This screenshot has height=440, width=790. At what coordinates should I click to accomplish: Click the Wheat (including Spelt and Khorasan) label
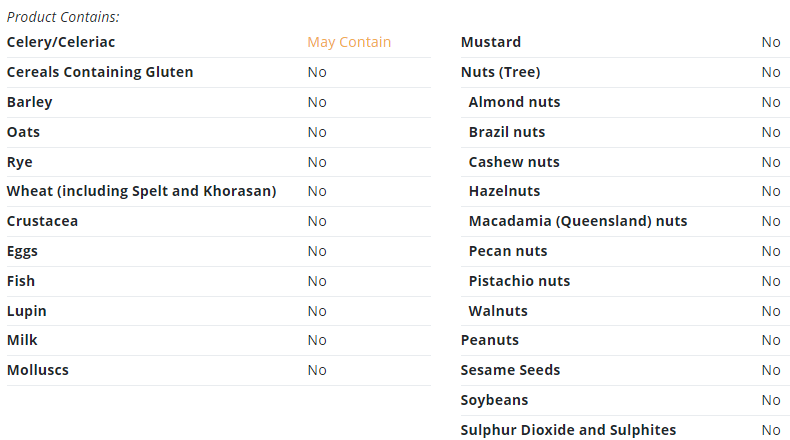click(x=142, y=192)
